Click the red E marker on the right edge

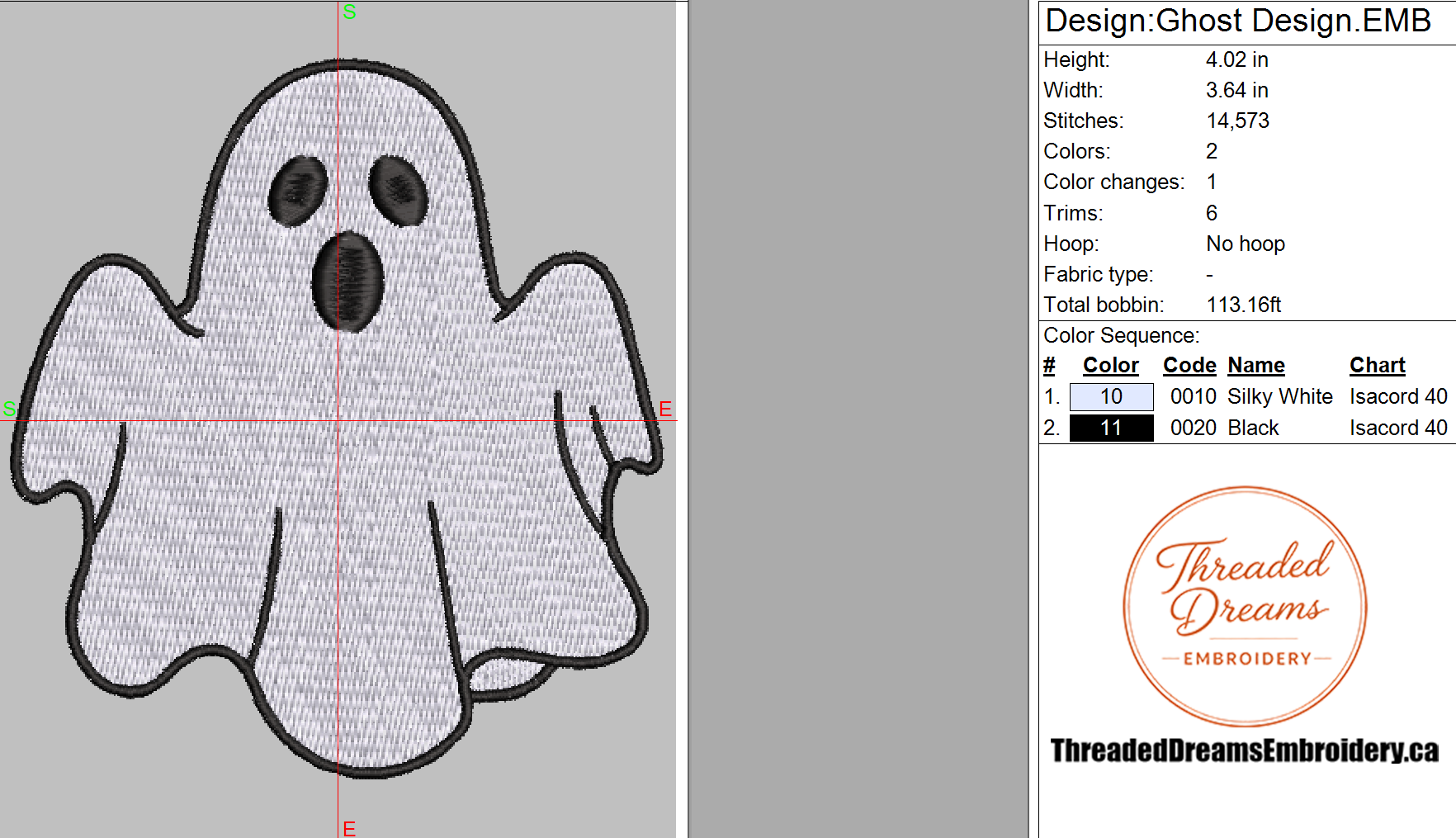(x=665, y=409)
